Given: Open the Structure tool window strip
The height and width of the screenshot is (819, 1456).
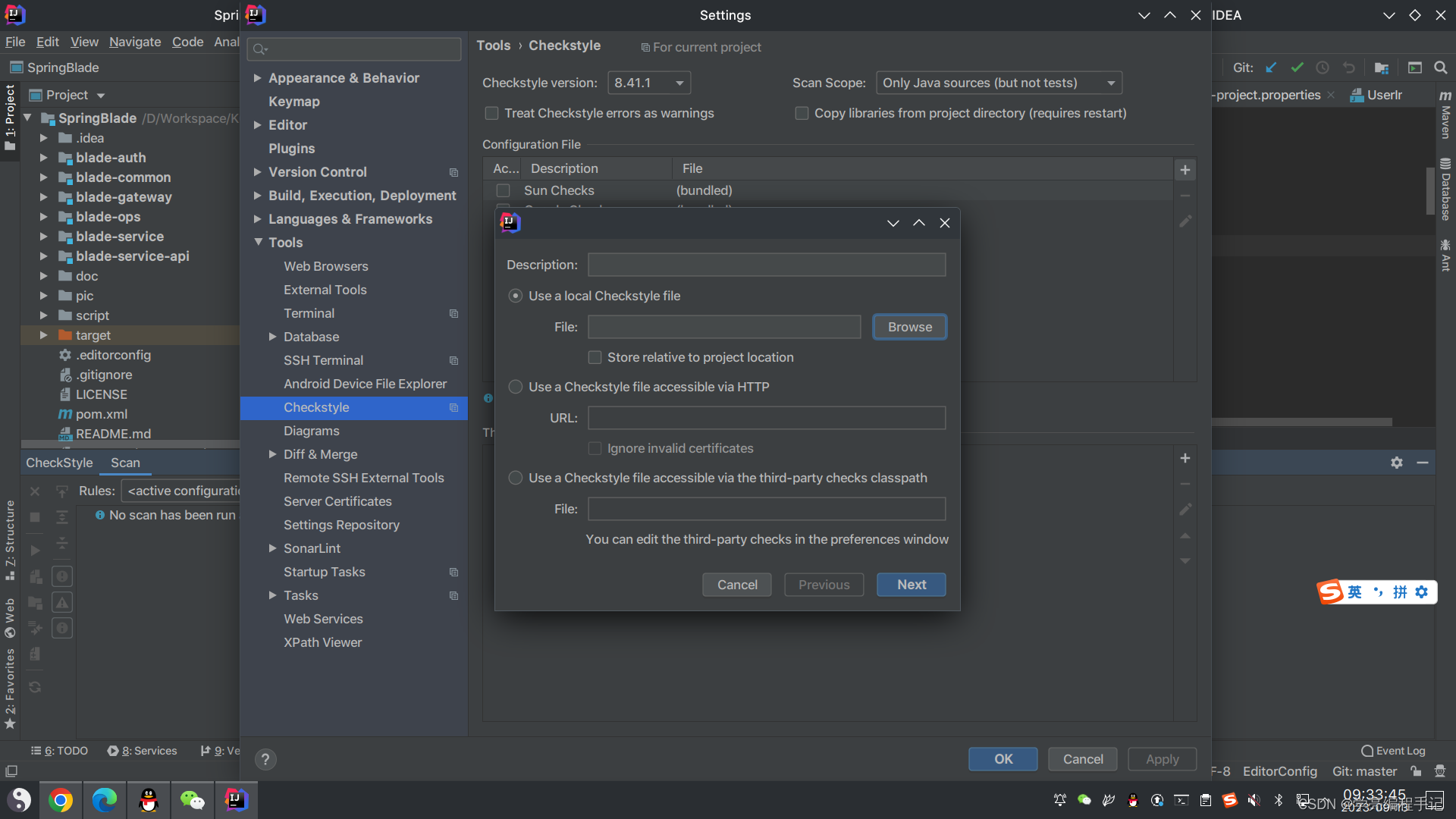Looking at the screenshot, I should (10, 540).
